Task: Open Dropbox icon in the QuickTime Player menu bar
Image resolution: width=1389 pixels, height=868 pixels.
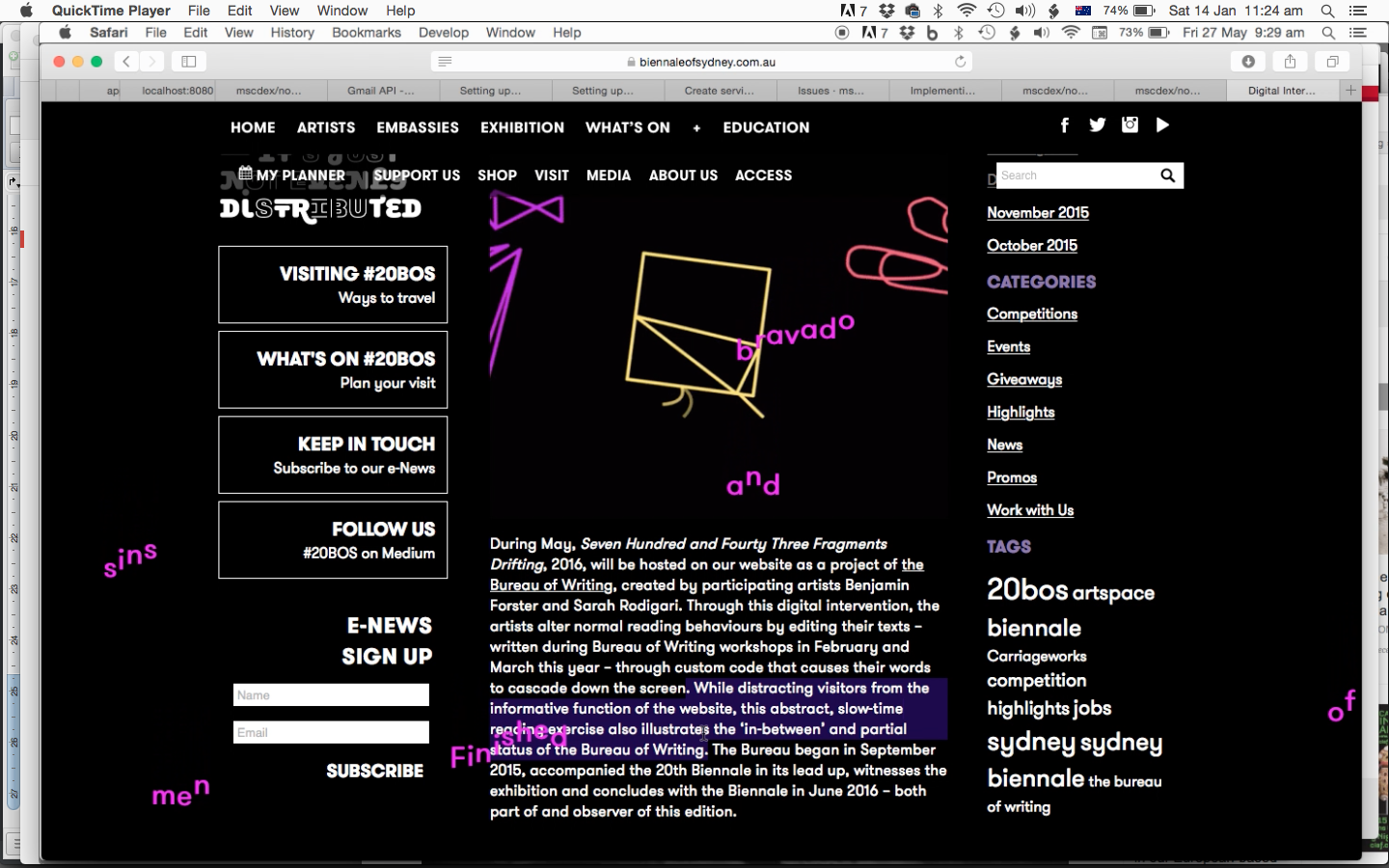Action: 886,11
